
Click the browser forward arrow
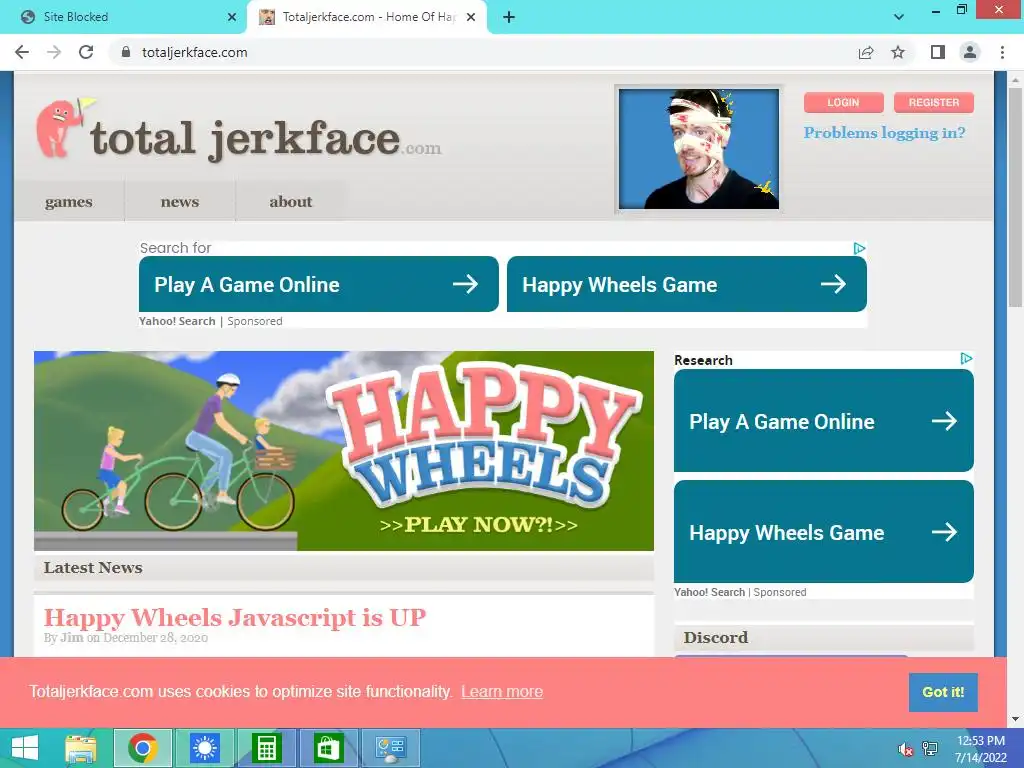(54, 52)
